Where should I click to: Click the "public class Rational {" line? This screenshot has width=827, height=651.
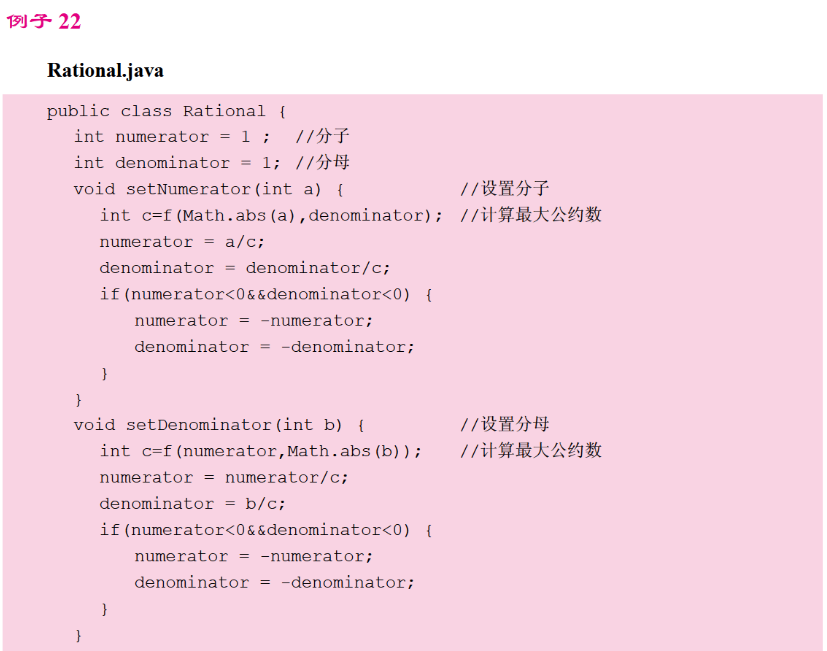tap(166, 111)
